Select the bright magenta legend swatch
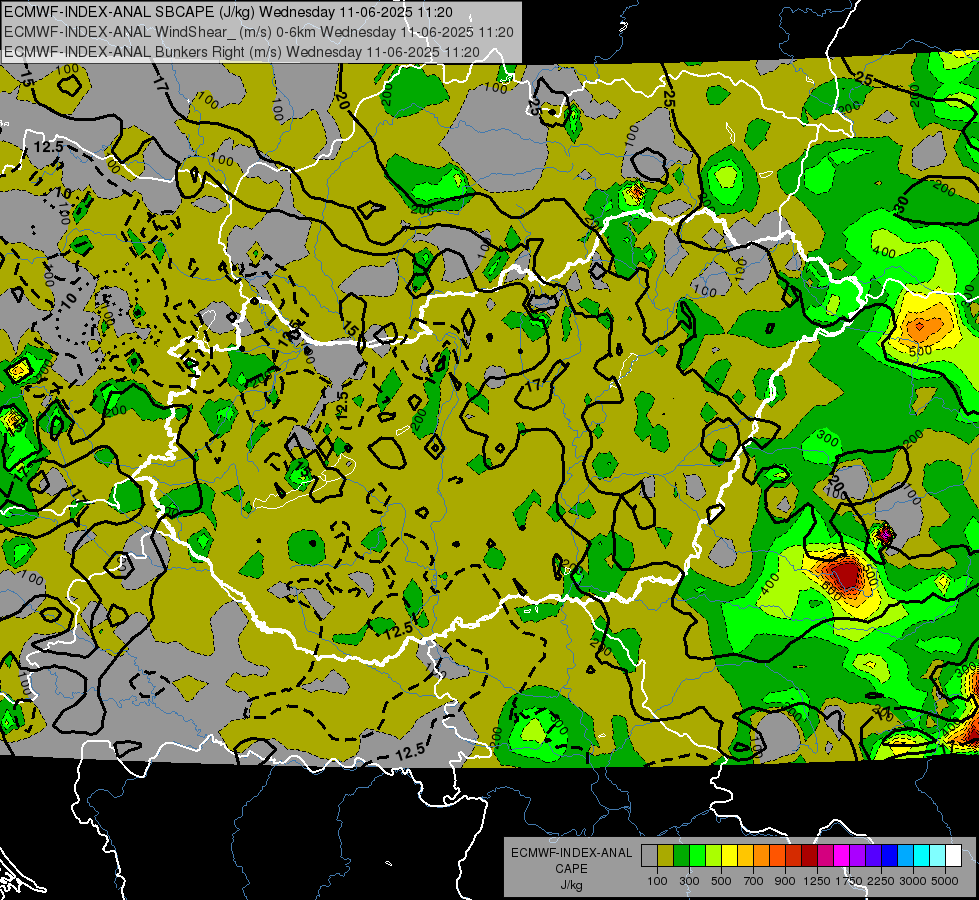Viewport: 979px width, 900px height. [x=842, y=855]
